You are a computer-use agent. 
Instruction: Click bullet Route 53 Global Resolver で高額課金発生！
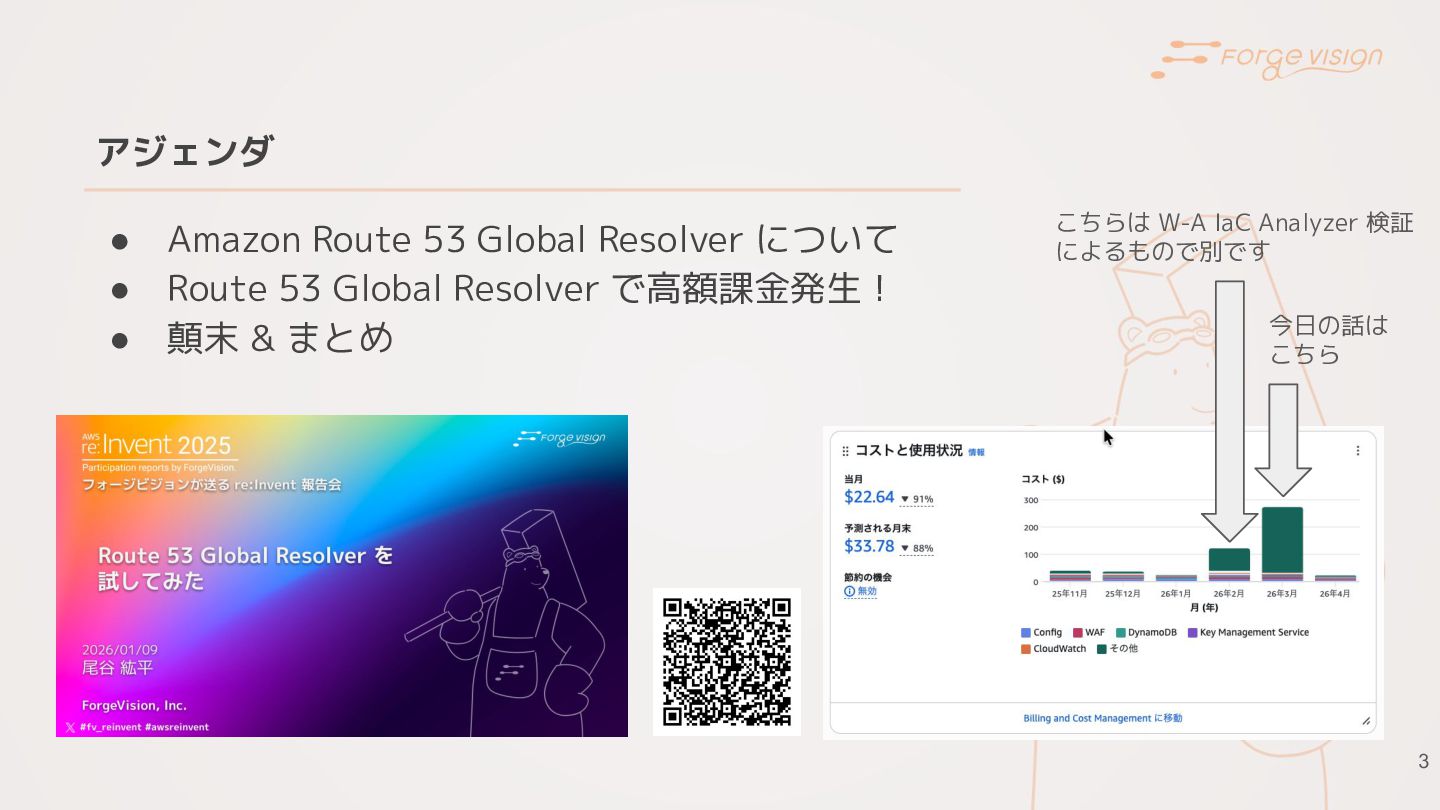pos(528,289)
